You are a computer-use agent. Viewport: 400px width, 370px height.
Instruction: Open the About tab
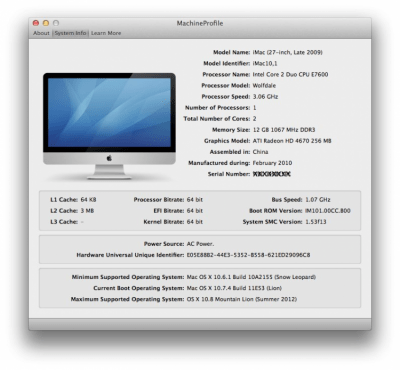point(41,33)
